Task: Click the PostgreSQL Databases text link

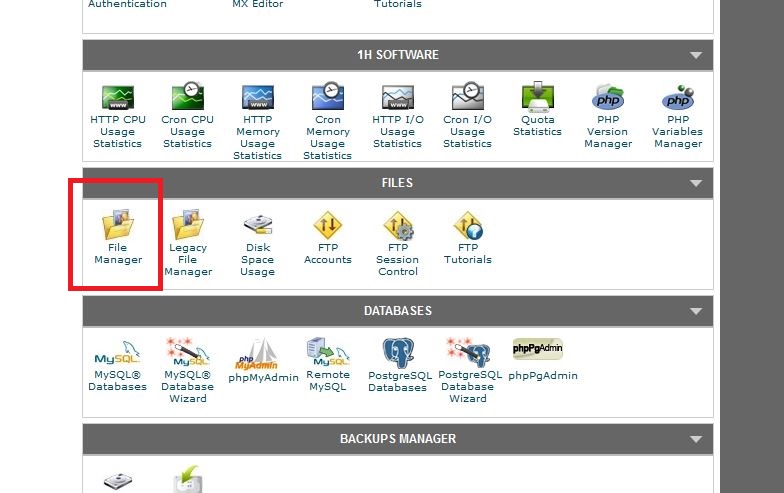Action: [400, 382]
